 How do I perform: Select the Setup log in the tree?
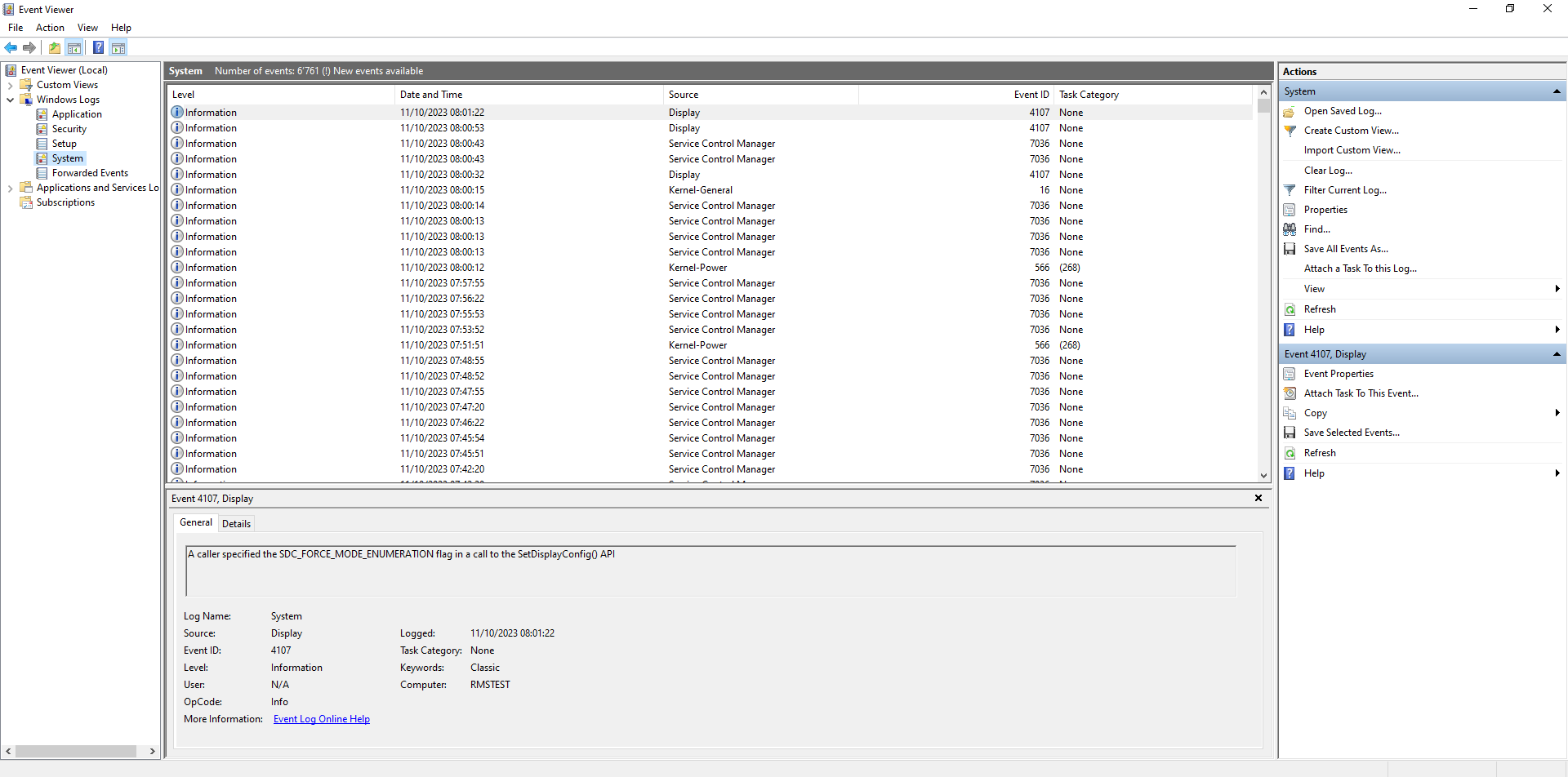64,144
